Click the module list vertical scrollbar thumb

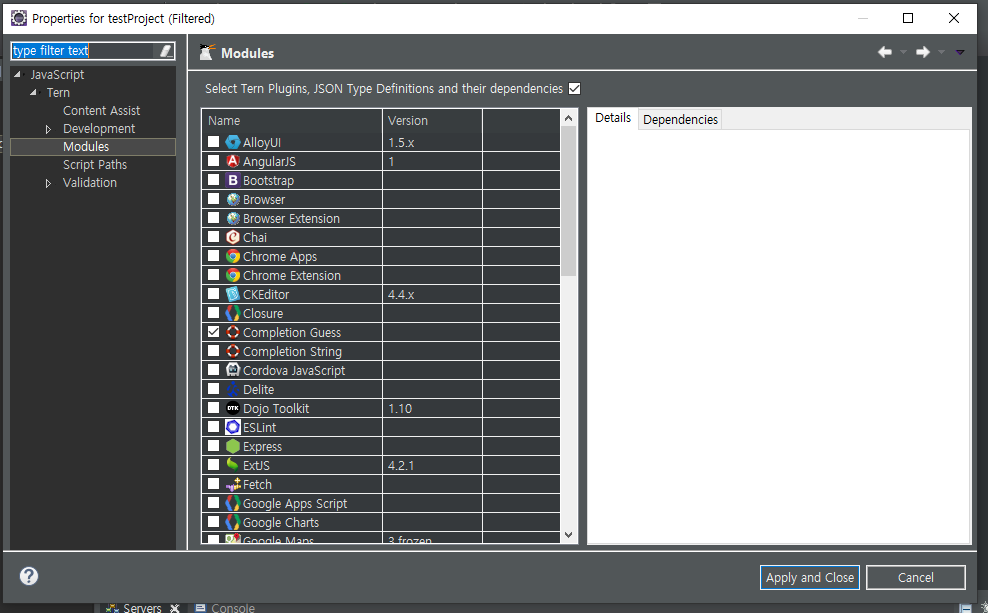tap(568, 202)
